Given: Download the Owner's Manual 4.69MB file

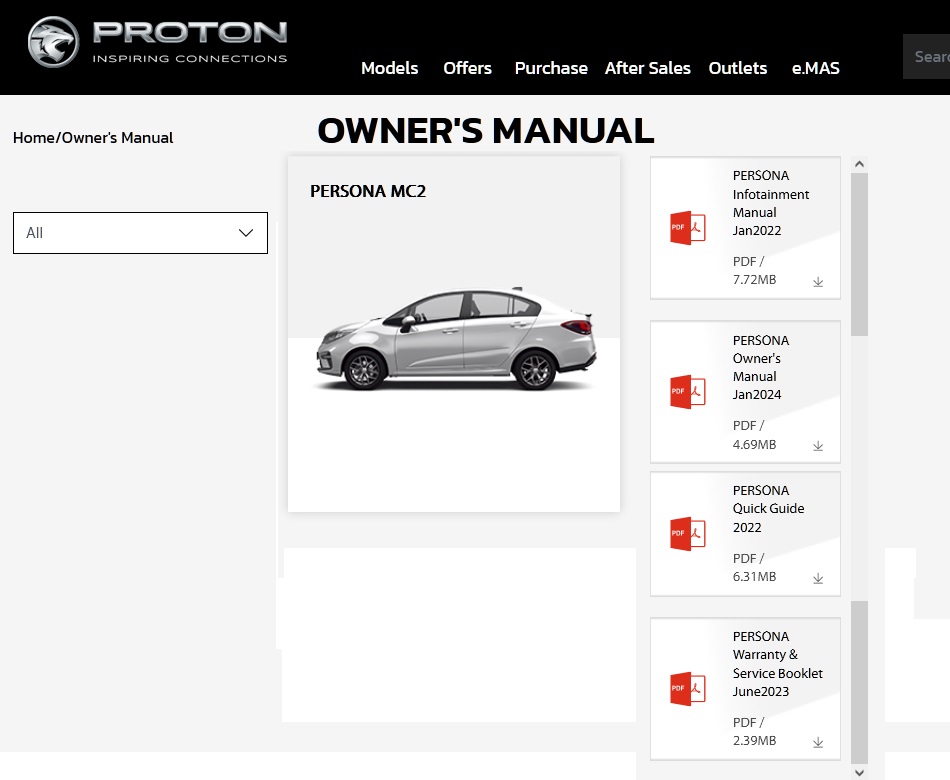Looking at the screenshot, I should tap(818, 446).
